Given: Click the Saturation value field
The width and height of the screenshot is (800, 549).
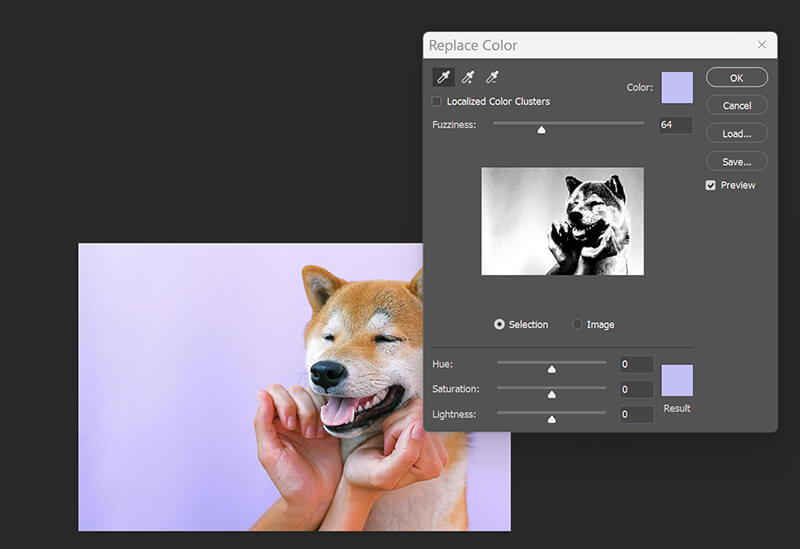Looking at the screenshot, I should click(x=636, y=389).
